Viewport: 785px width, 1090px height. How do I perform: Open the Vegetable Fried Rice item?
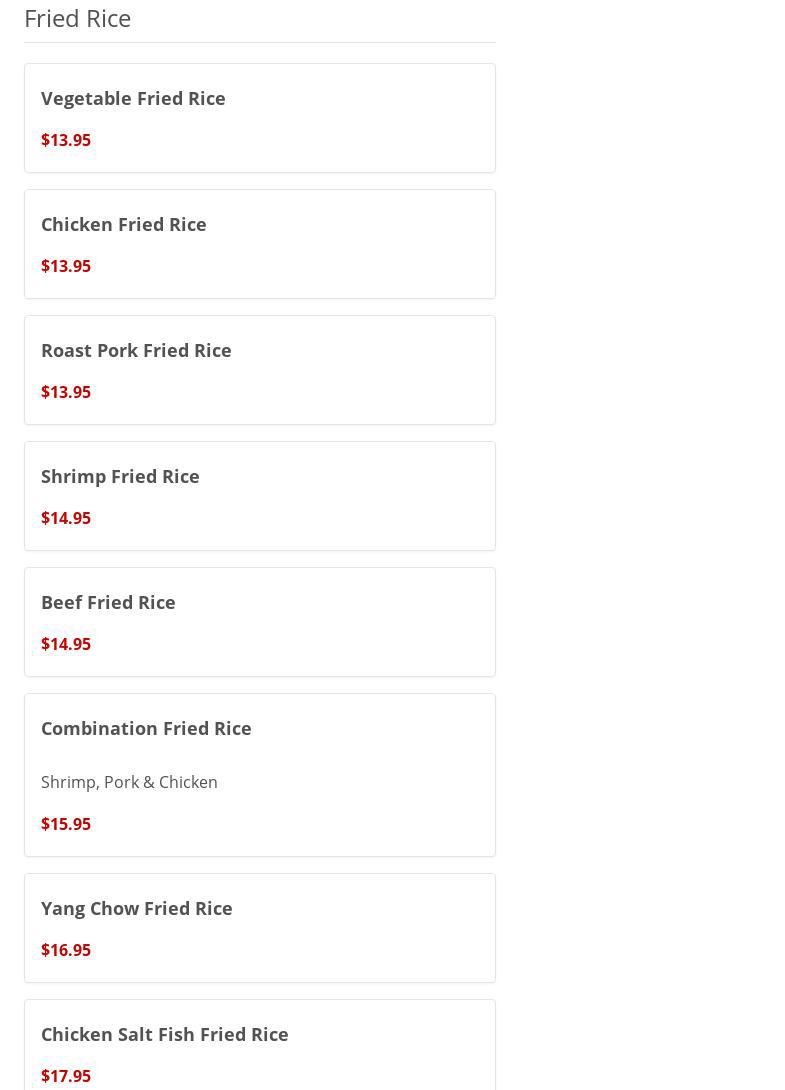tap(133, 98)
